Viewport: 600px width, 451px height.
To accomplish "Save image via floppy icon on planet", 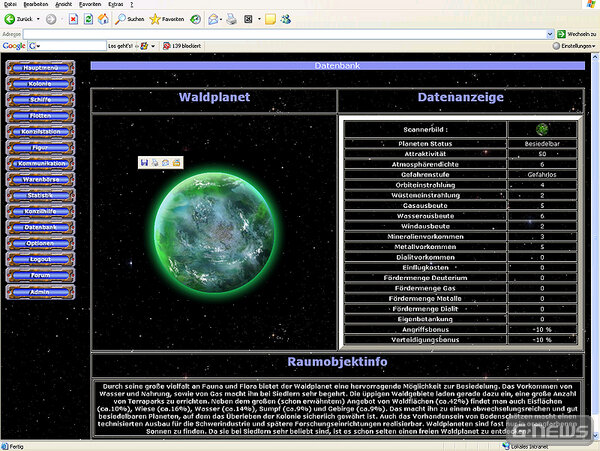I will (144, 163).
